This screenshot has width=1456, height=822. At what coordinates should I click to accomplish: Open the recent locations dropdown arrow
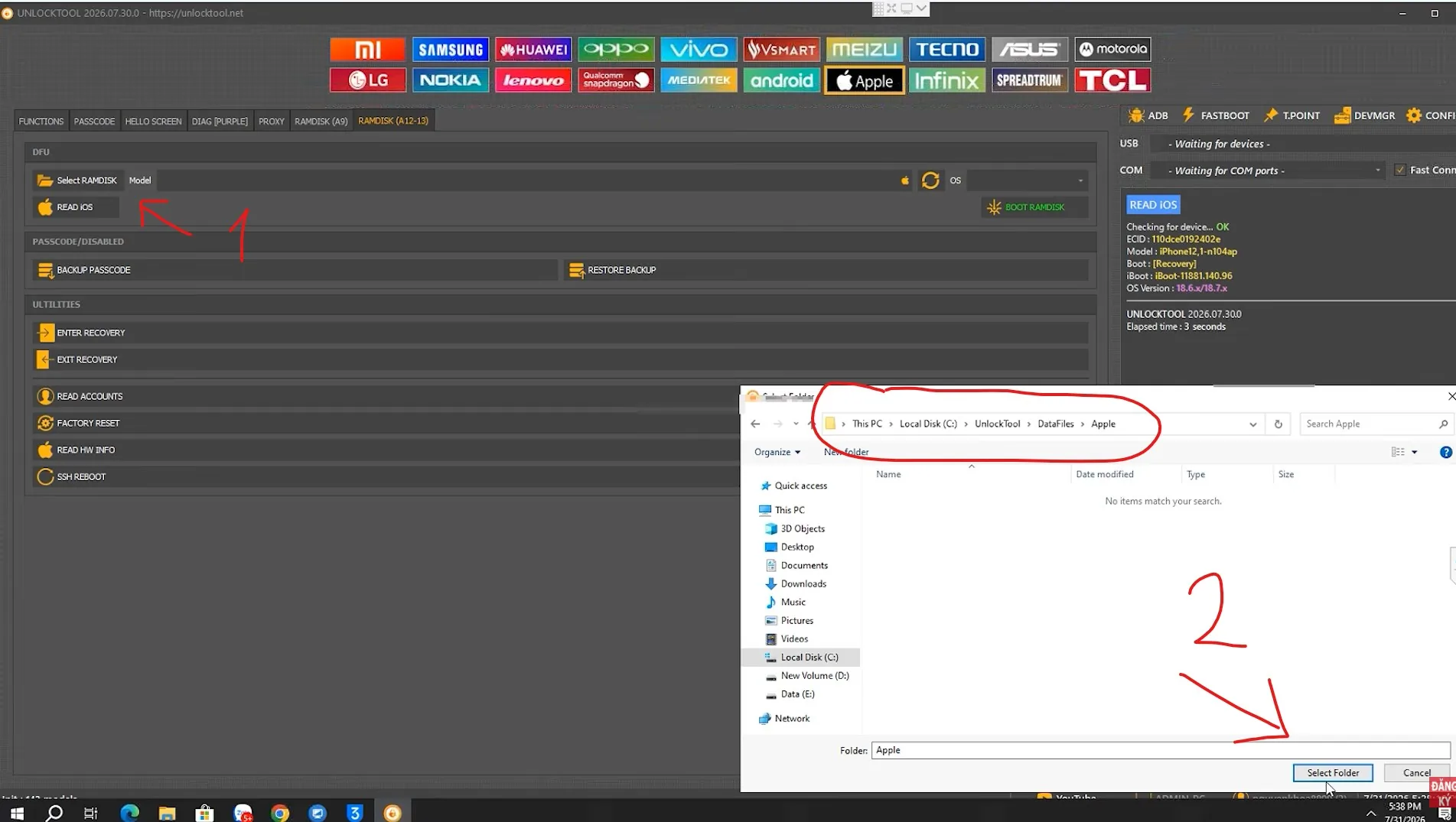tap(796, 424)
